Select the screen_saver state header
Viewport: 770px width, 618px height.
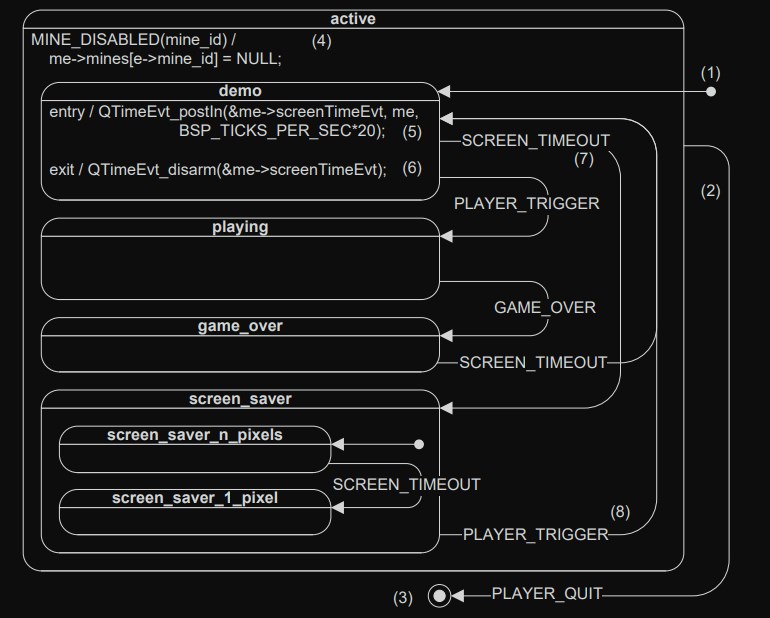coord(240,399)
